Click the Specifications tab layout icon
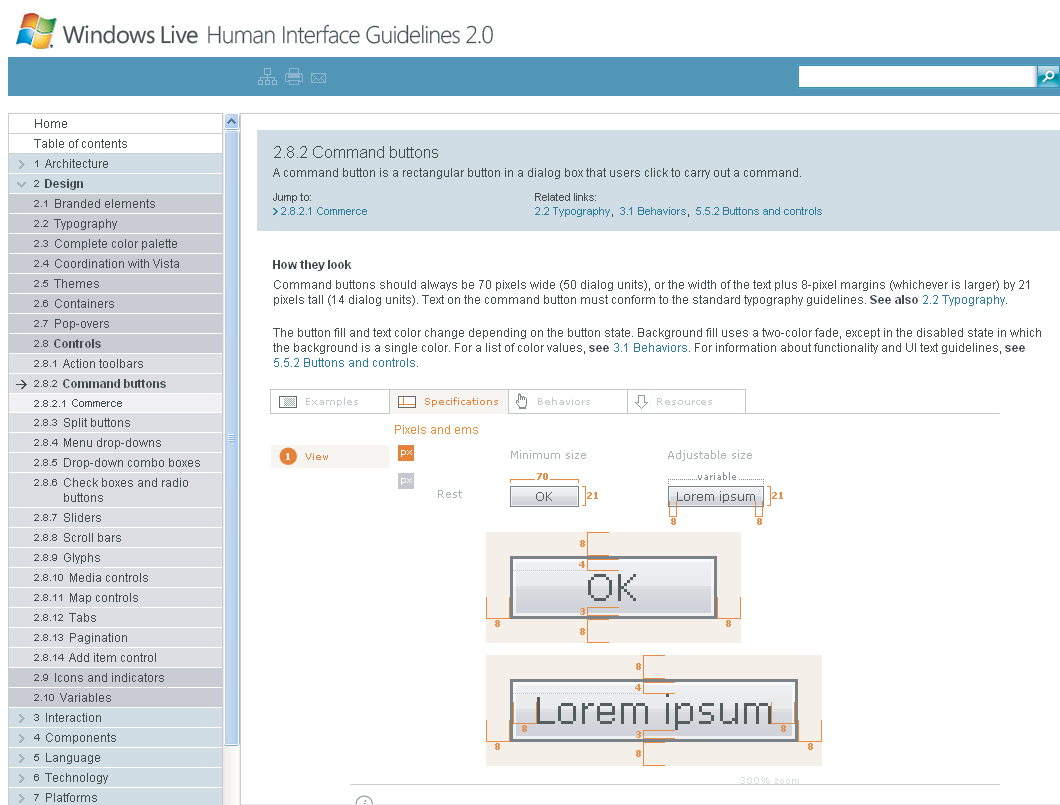 point(407,401)
